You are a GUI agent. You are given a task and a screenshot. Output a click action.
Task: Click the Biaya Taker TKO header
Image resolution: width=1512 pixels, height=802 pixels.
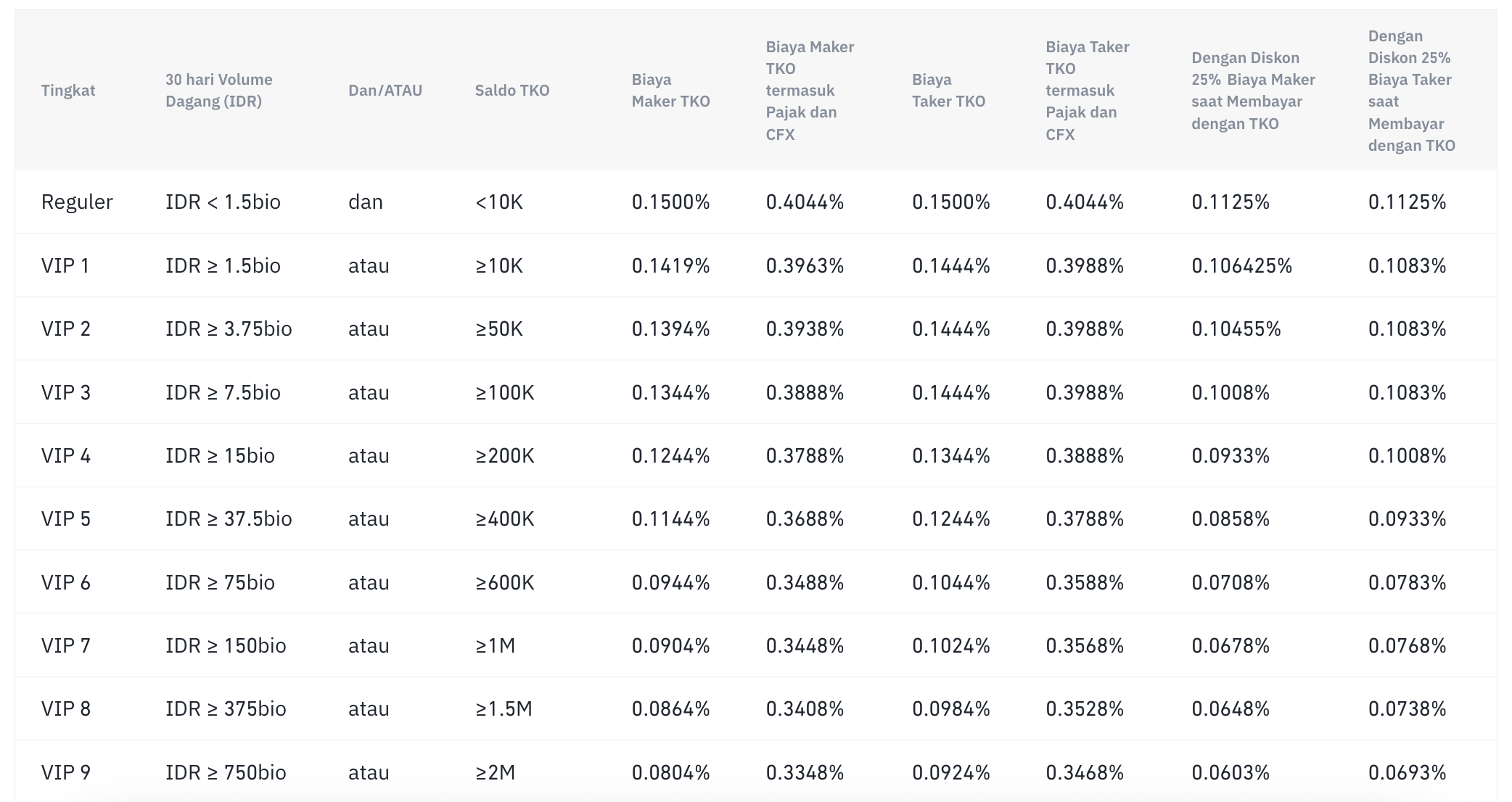pos(948,91)
